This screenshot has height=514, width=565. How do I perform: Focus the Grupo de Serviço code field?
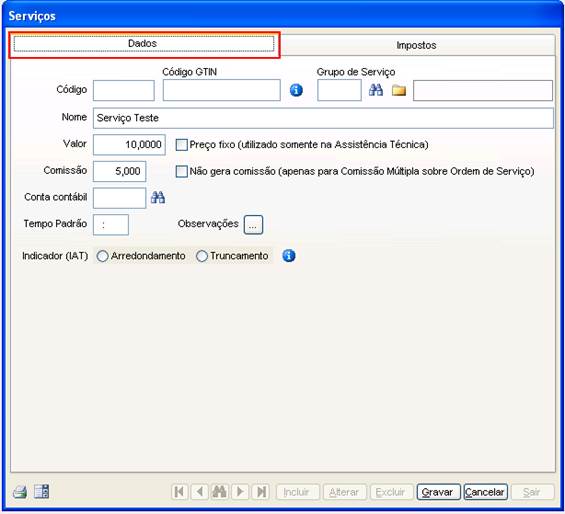[339, 90]
